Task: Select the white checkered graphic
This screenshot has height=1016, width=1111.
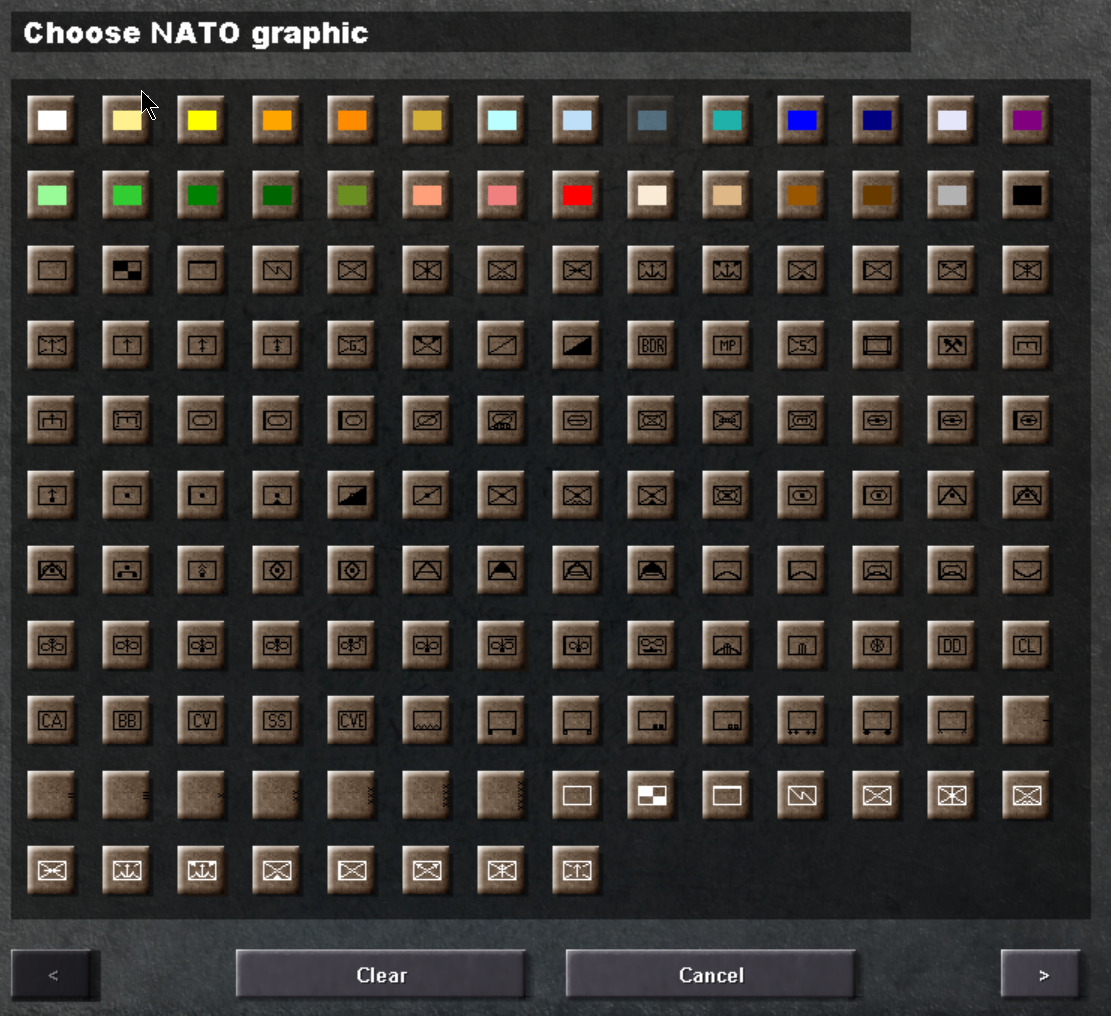Action: pos(652,796)
